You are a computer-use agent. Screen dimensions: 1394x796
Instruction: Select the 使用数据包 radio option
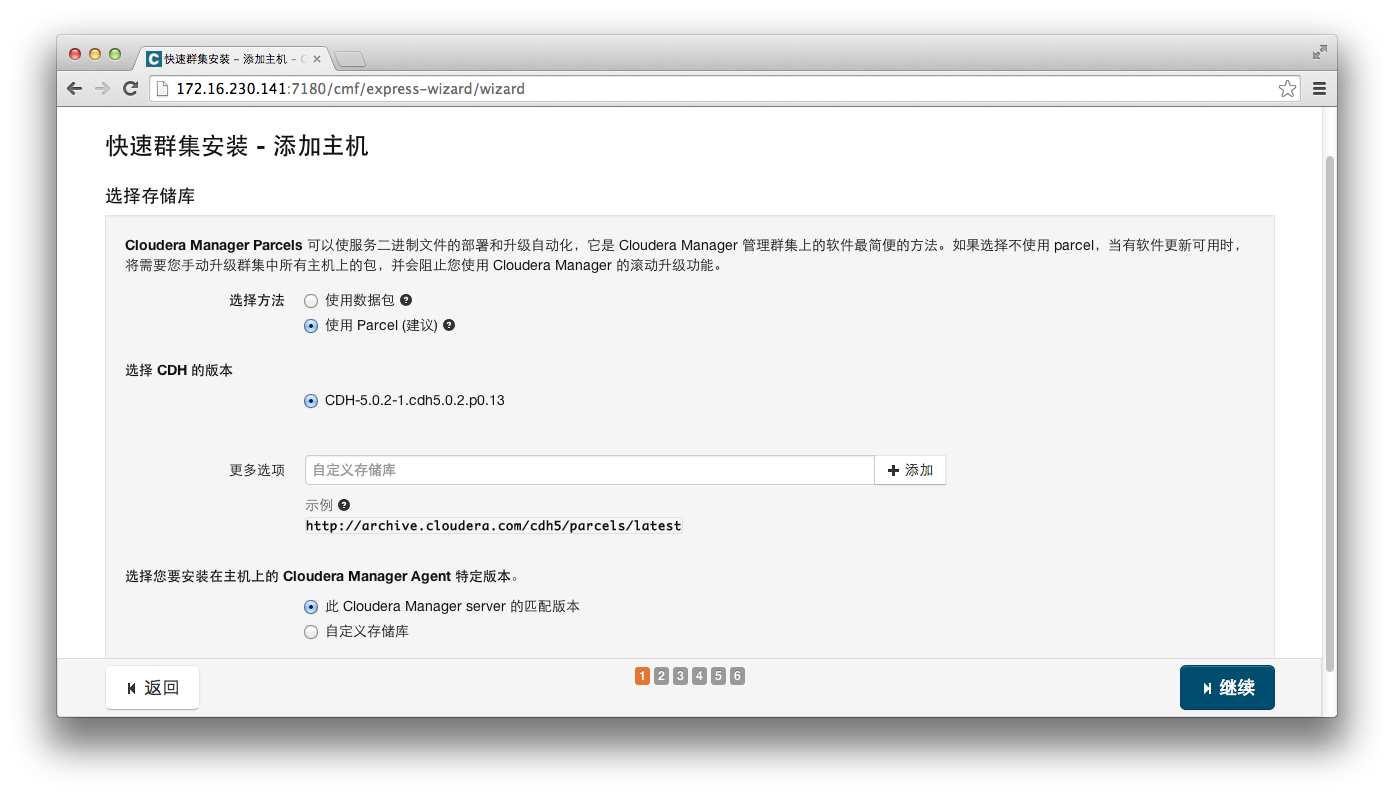tap(311, 301)
